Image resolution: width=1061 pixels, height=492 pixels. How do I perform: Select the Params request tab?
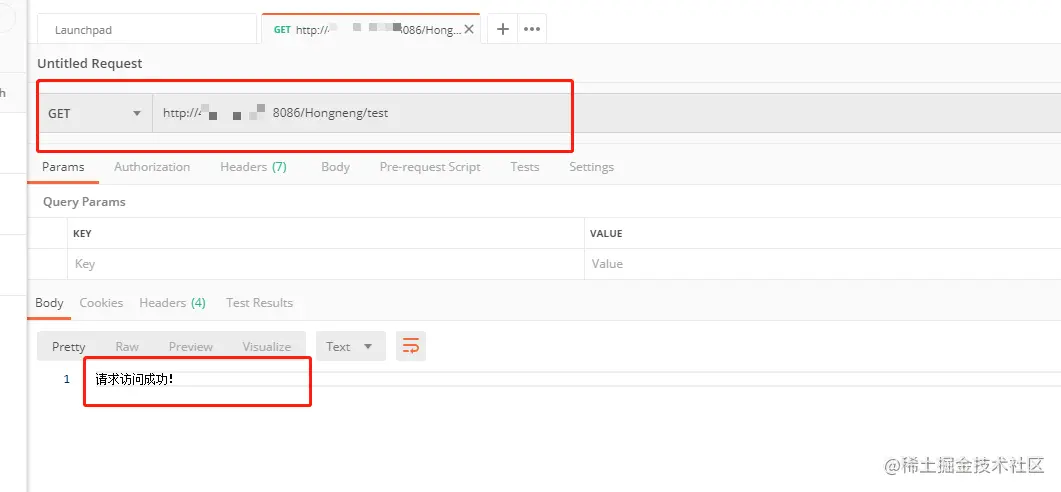coord(63,166)
